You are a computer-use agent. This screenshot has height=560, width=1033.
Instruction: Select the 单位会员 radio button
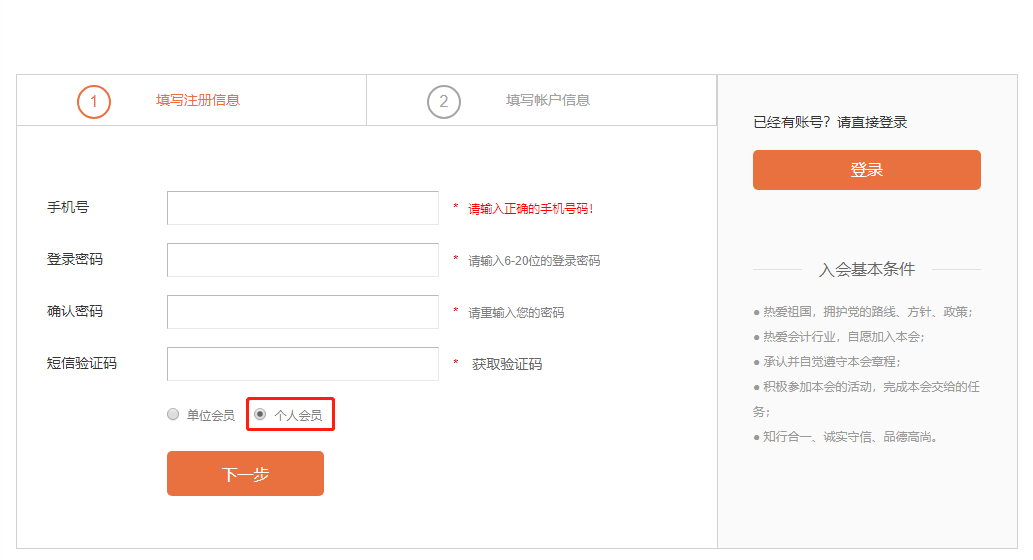tap(173, 414)
